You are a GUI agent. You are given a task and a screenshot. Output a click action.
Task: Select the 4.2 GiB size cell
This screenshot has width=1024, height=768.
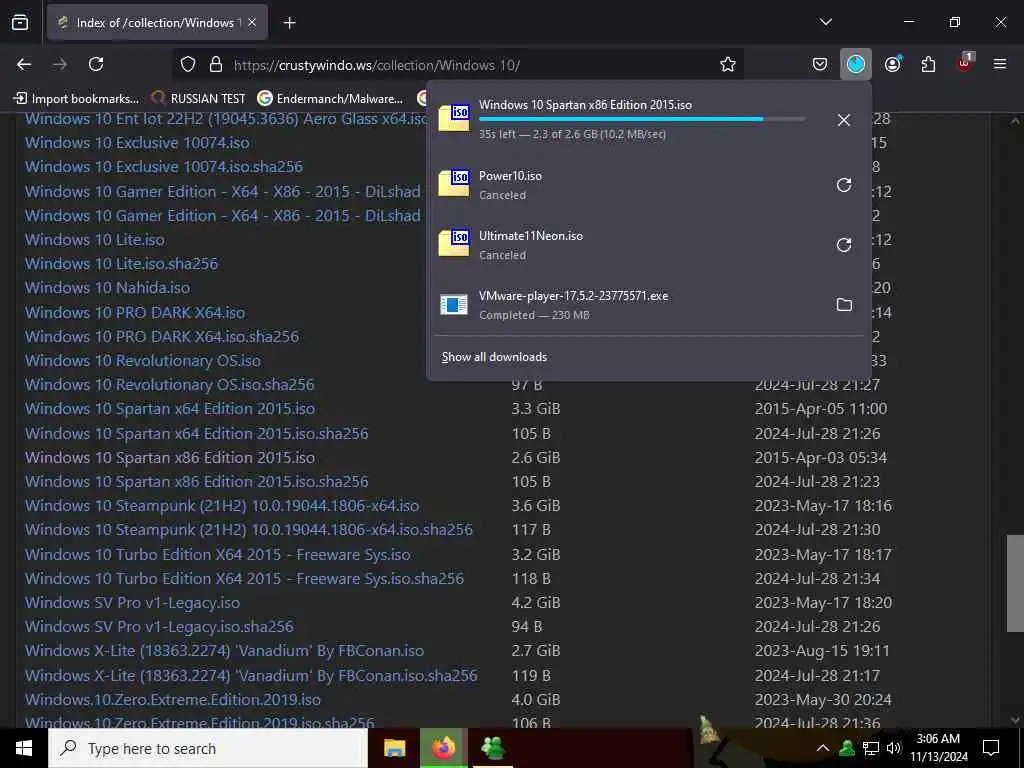pyautogui.click(x=536, y=603)
